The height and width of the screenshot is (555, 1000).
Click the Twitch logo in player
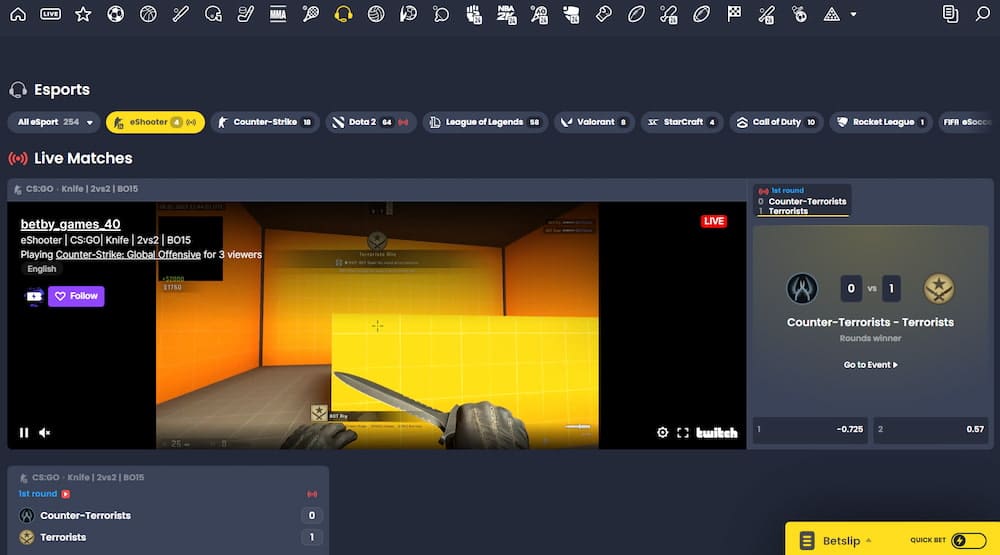(x=717, y=433)
